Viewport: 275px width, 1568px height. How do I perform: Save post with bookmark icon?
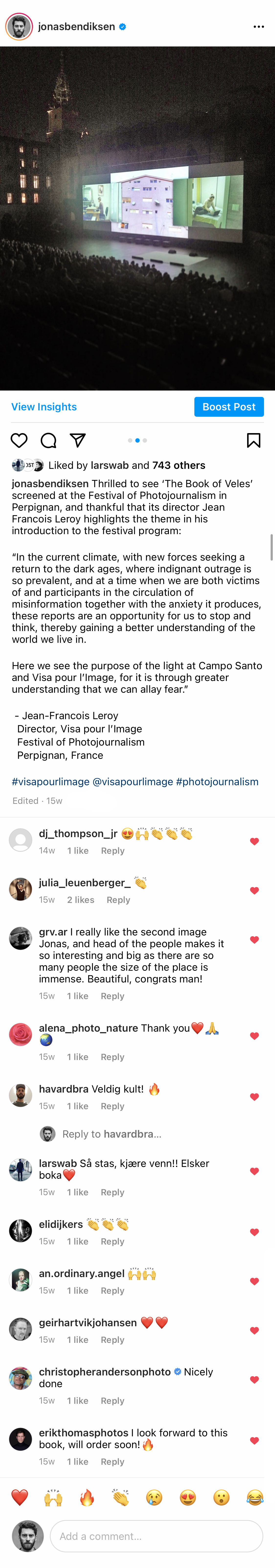(x=254, y=440)
